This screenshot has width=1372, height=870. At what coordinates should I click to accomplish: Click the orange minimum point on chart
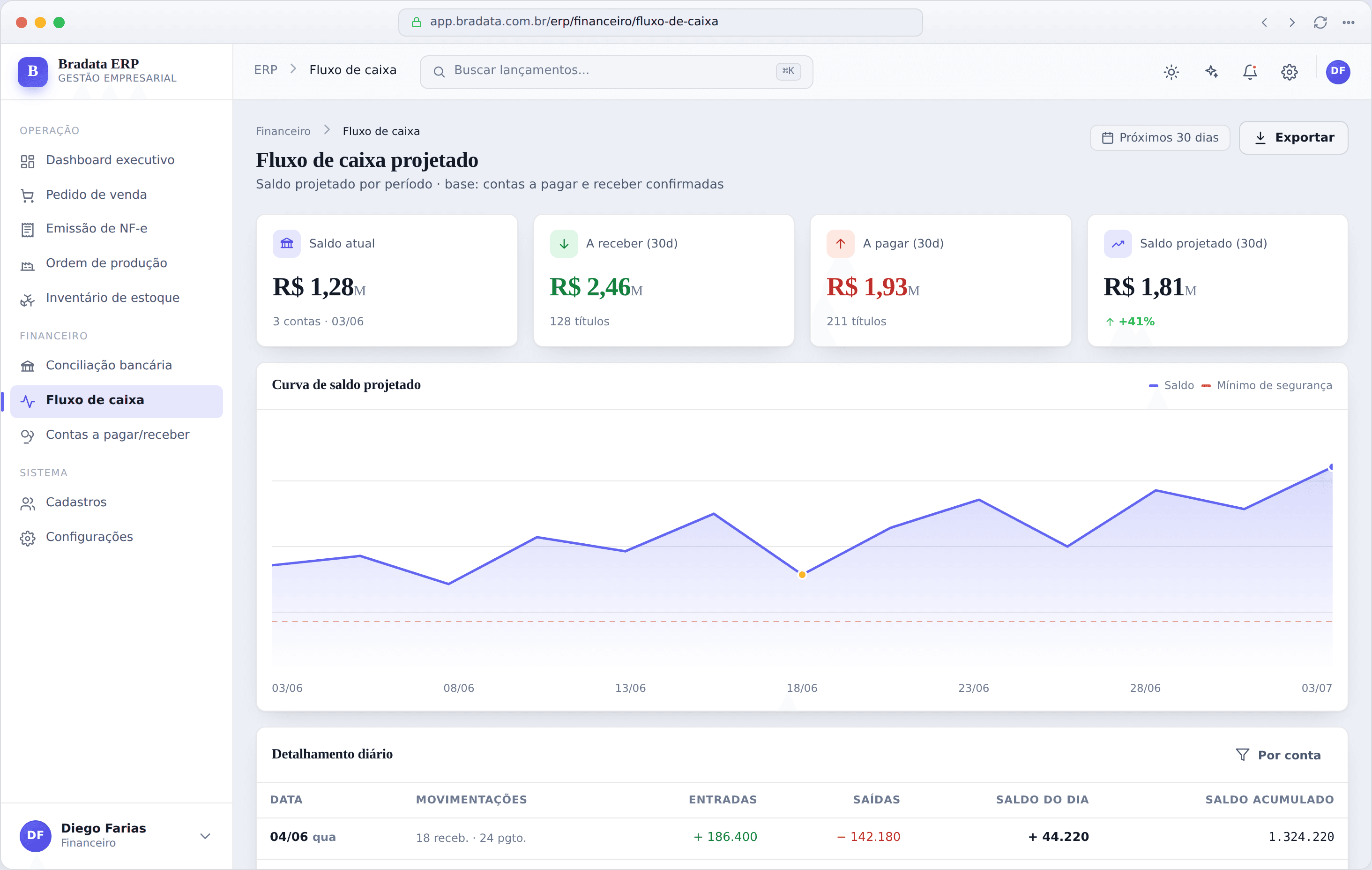point(802,575)
